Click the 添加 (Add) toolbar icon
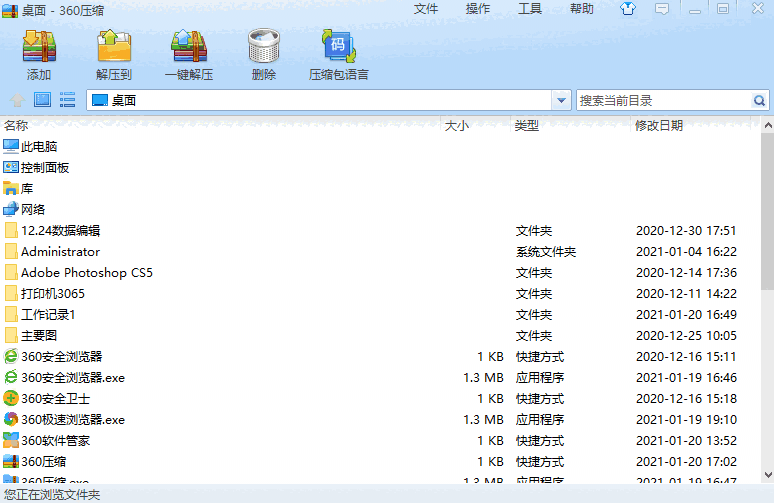The image size is (774, 503). click(x=39, y=46)
